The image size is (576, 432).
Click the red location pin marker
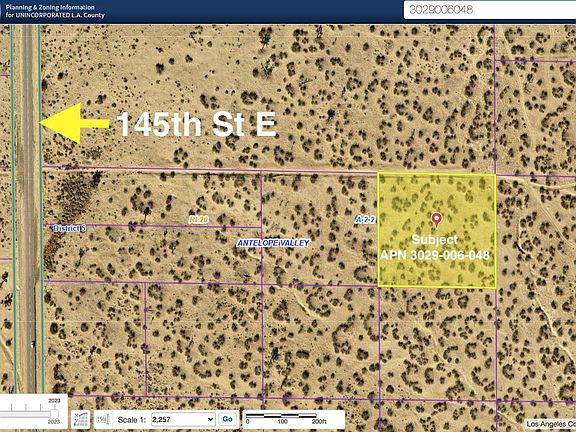436,220
